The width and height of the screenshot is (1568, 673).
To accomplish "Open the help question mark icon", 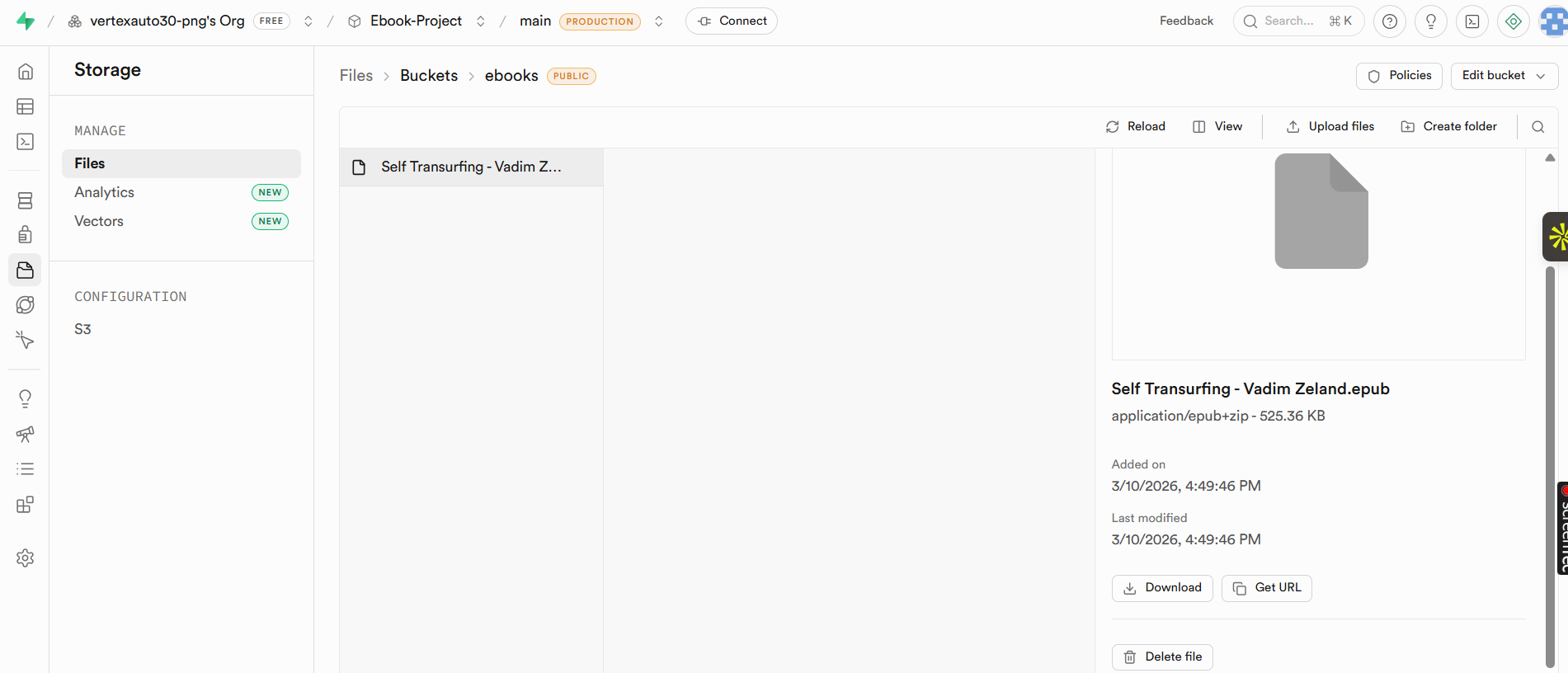I will (1390, 21).
